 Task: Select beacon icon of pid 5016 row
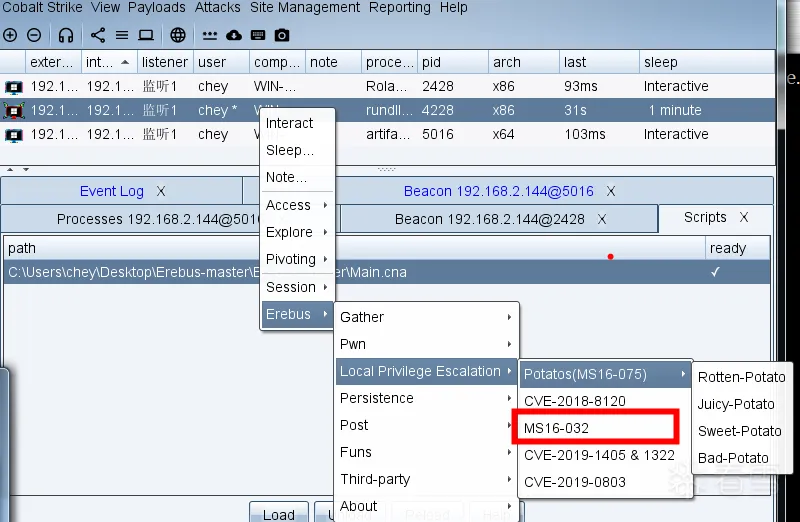click(x=13, y=135)
